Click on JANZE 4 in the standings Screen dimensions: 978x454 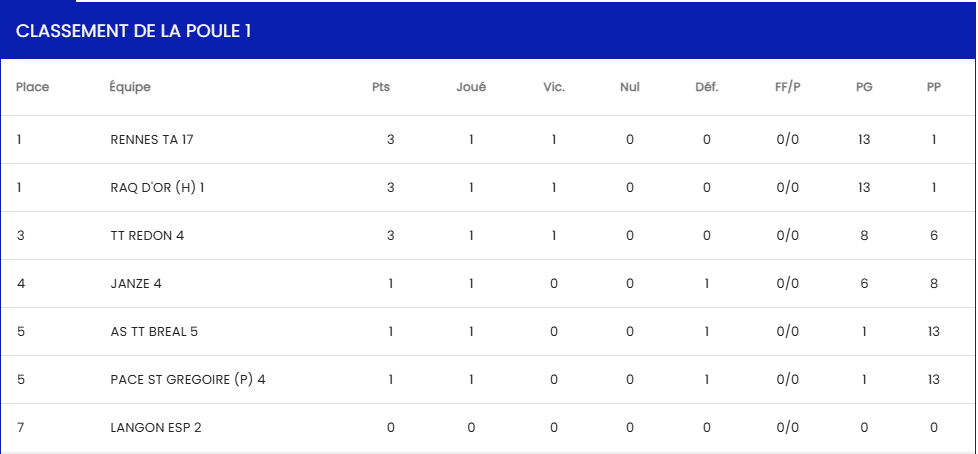pyautogui.click(x=136, y=284)
